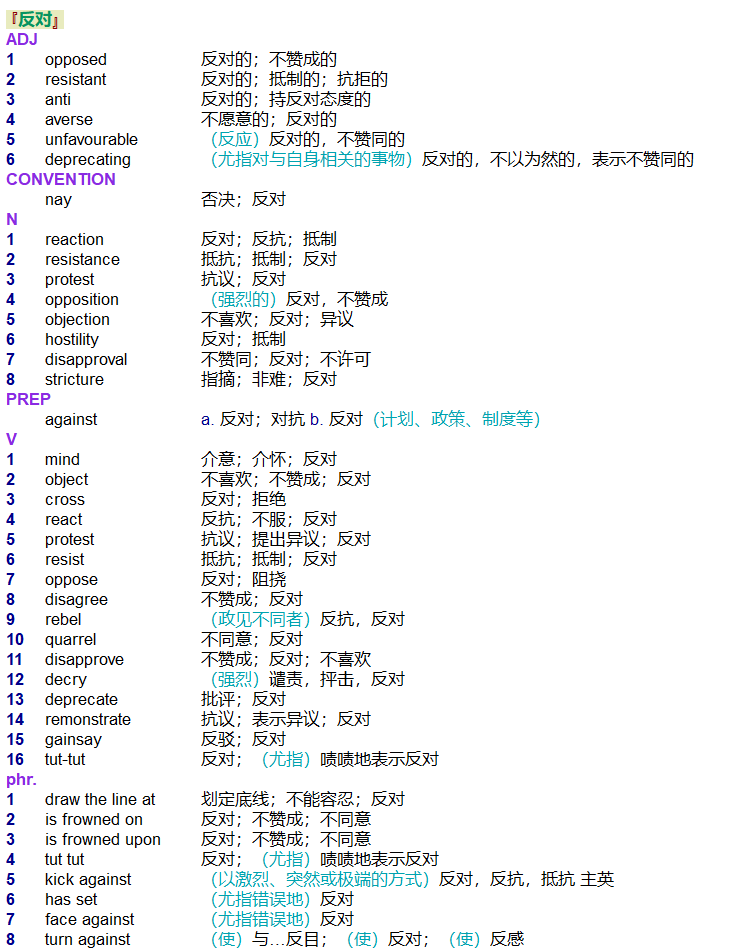Click the verb 'gainsay'
Screen dimensions: 746x951
73,740
